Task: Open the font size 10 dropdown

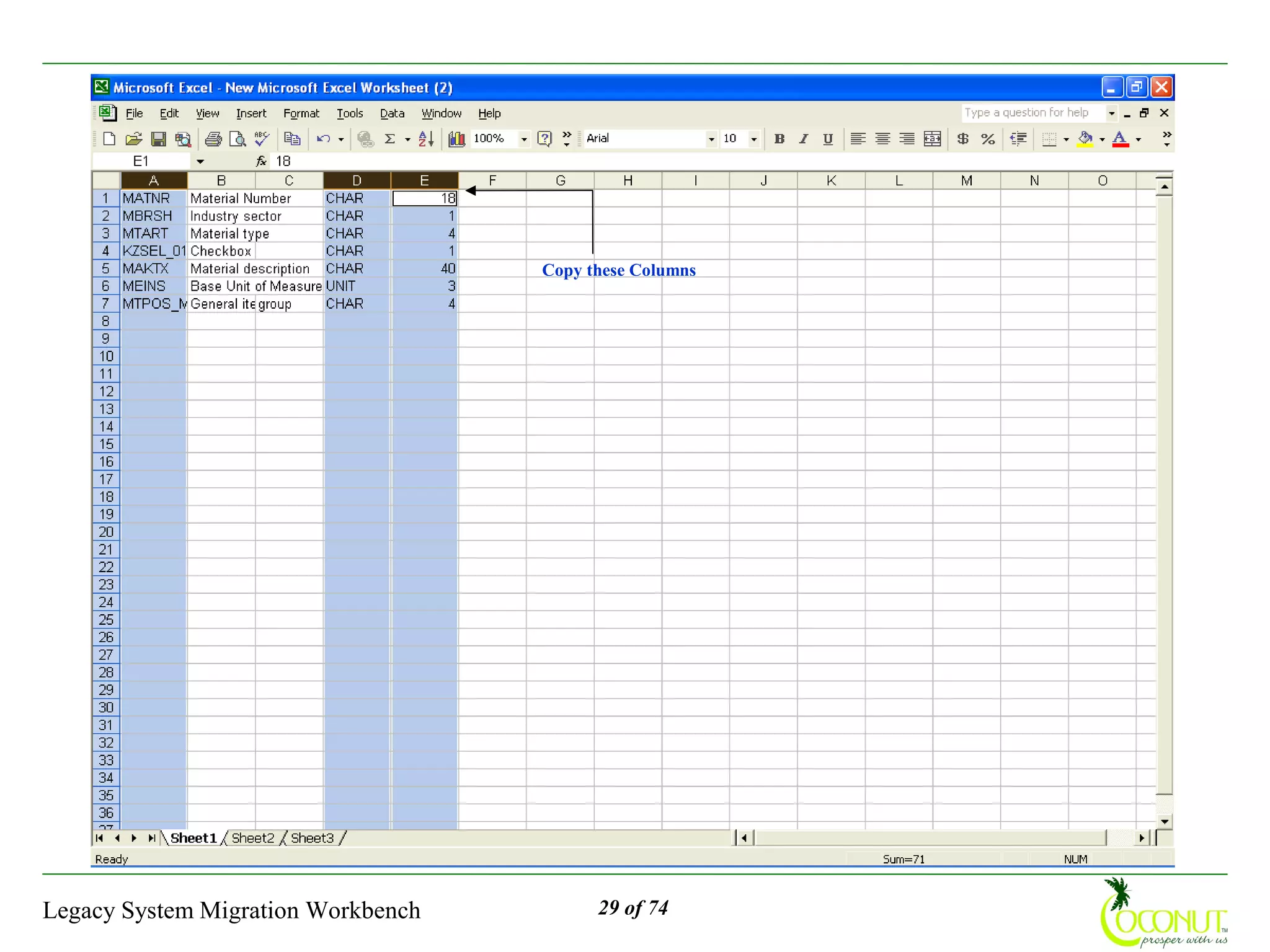Action: (754, 139)
